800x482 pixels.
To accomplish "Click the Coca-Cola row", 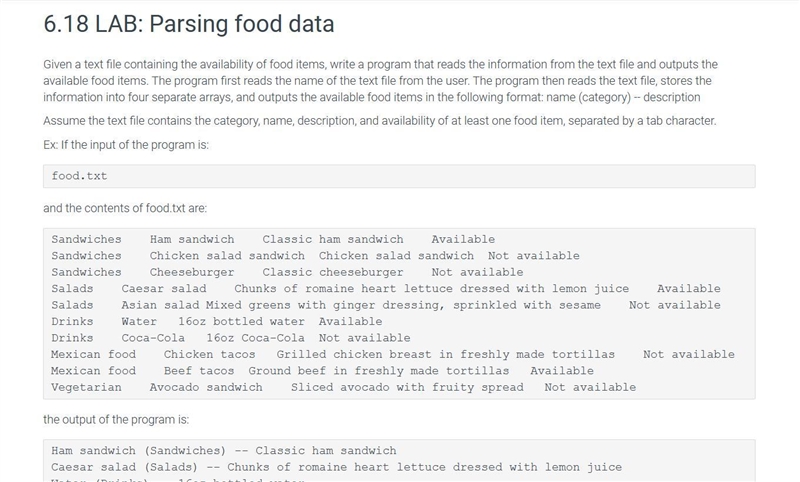I will [231, 338].
